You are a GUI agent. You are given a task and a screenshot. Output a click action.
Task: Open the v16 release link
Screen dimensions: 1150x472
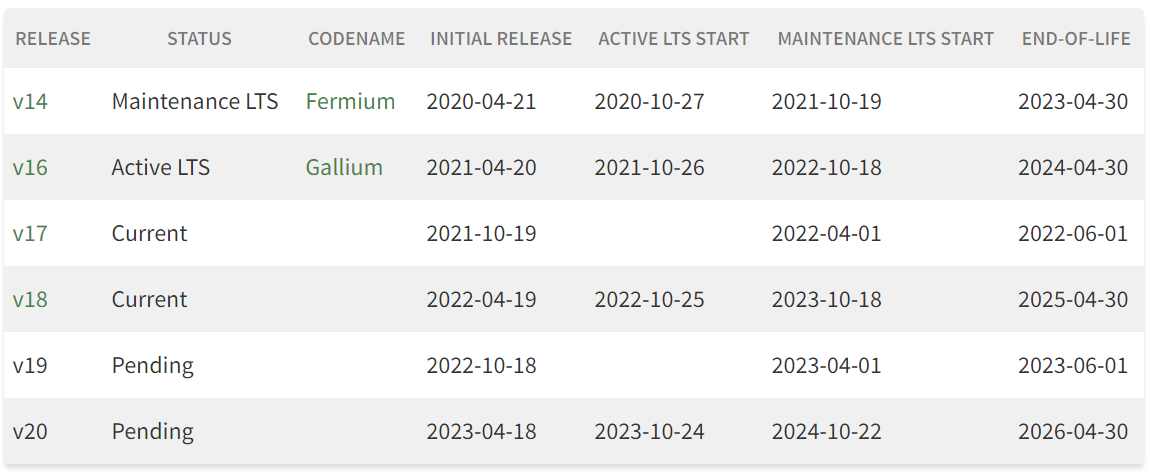[30, 167]
